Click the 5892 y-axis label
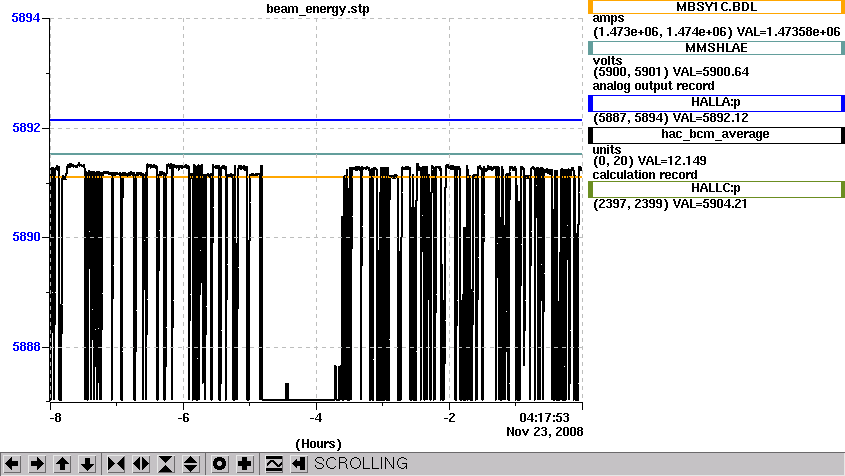845x476 pixels. 26,128
